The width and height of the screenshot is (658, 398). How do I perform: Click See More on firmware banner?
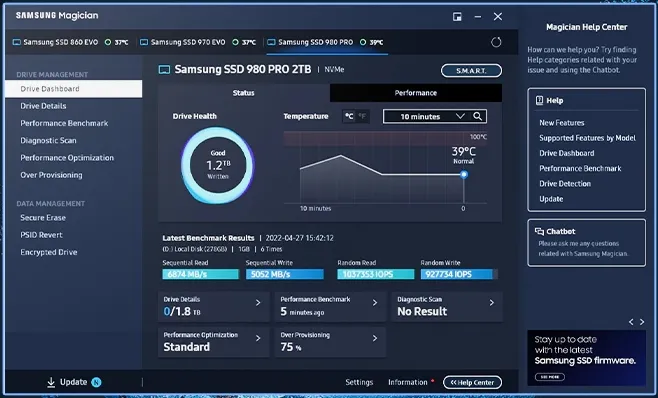(550, 377)
